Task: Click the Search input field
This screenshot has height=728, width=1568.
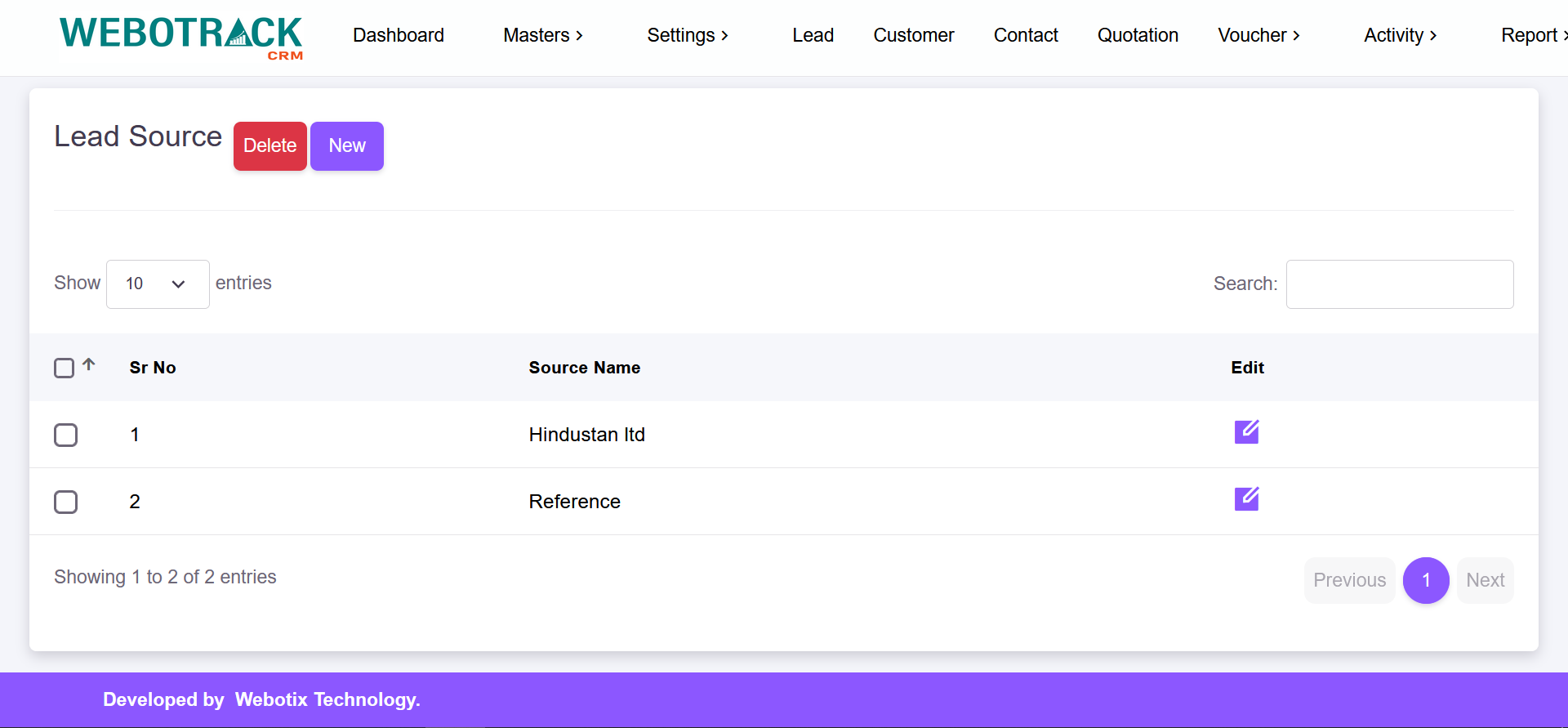Action: click(x=1399, y=284)
